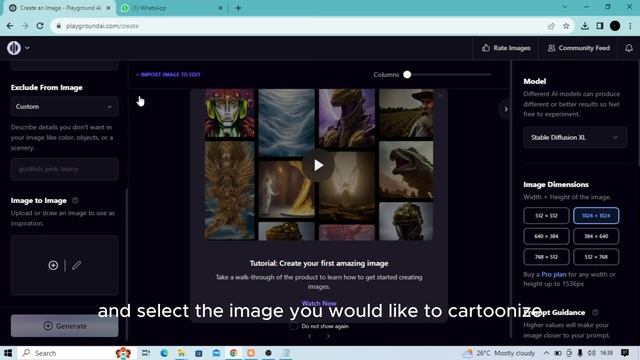Expand the logo menu chevron
This screenshot has width=640, height=360.
point(27,48)
